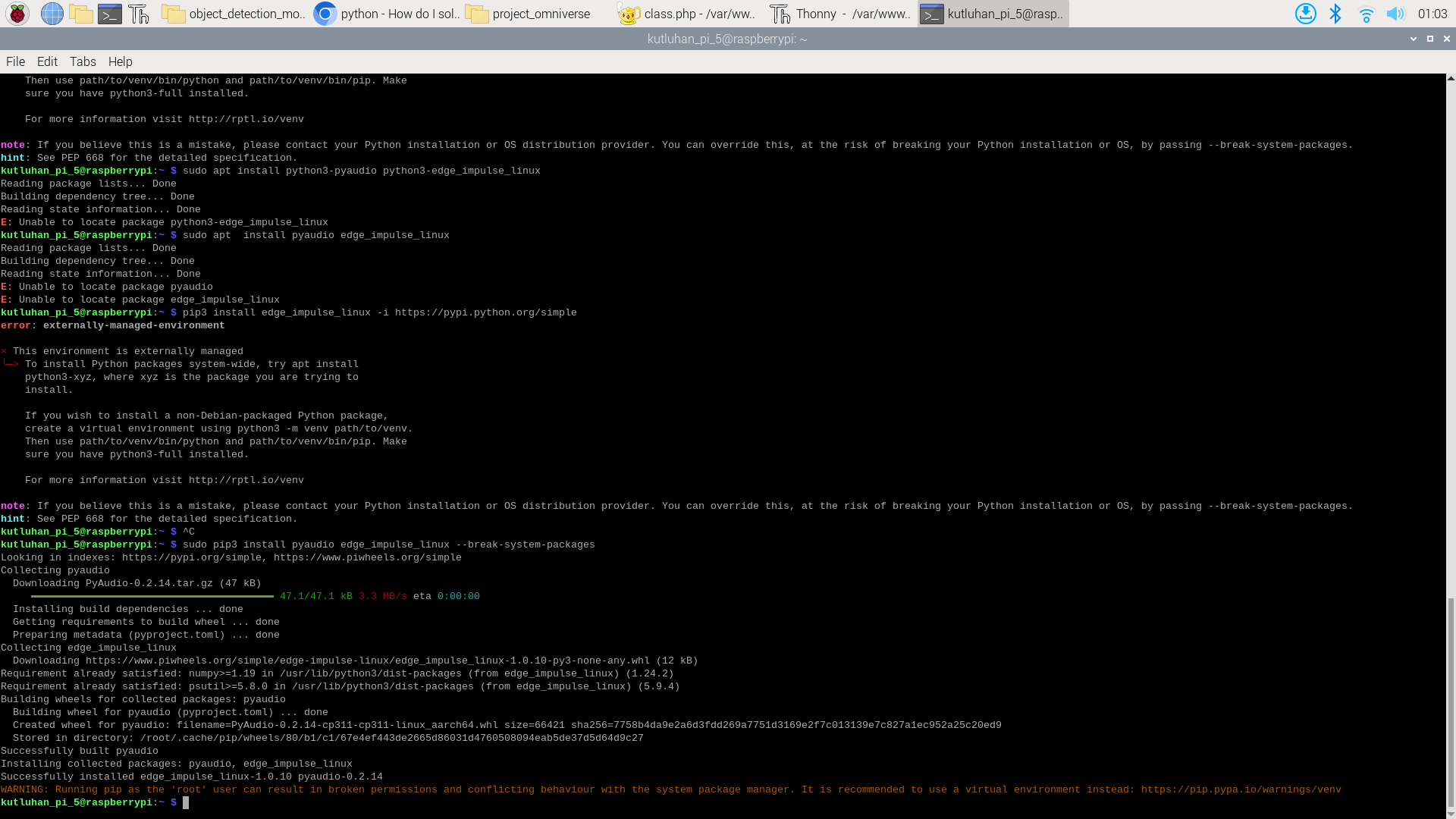1456x819 pixels.
Task: Maximize the terminal window
Action: (1430, 39)
